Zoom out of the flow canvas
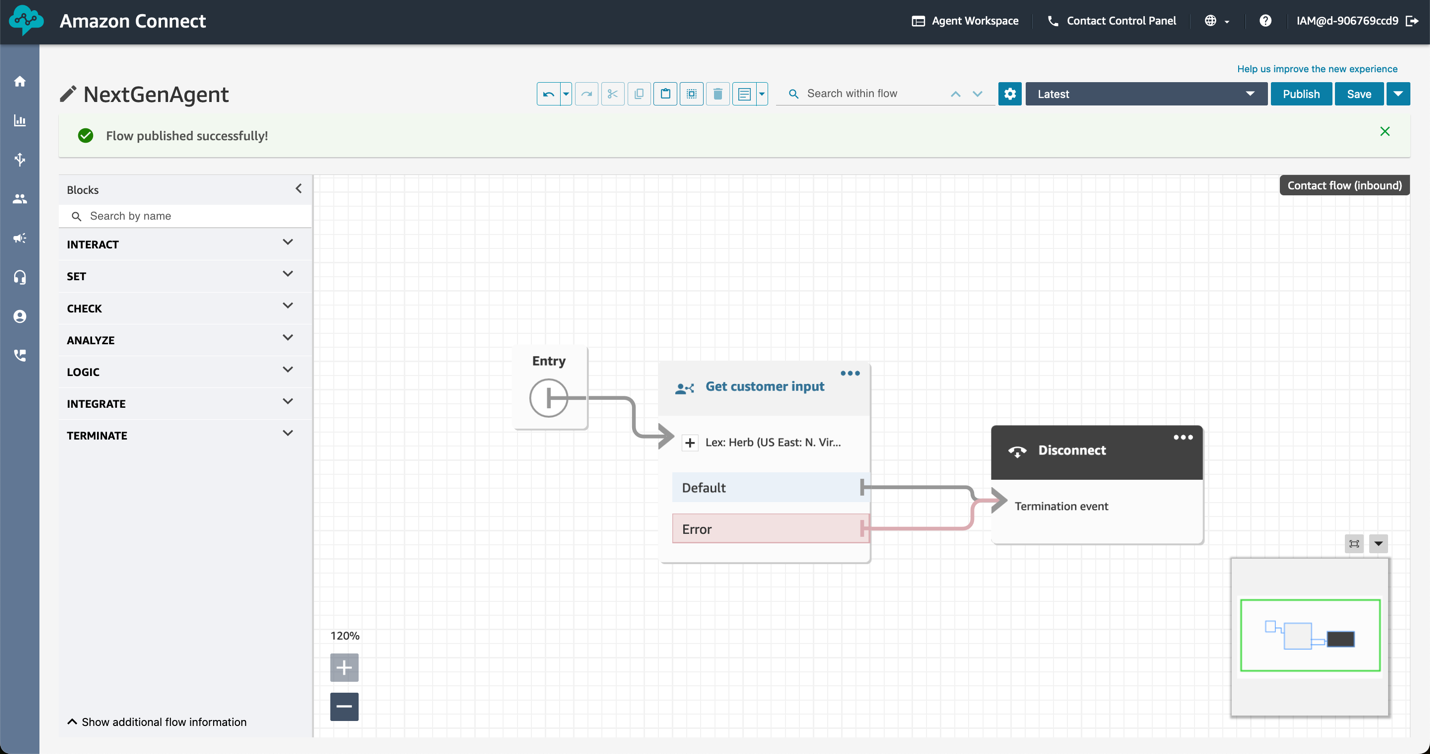The width and height of the screenshot is (1430, 754). (344, 707)
